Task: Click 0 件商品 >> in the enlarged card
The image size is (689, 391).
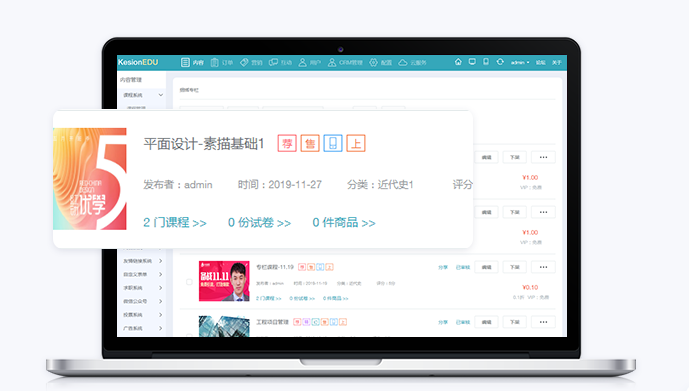Action: pos(344,223)
